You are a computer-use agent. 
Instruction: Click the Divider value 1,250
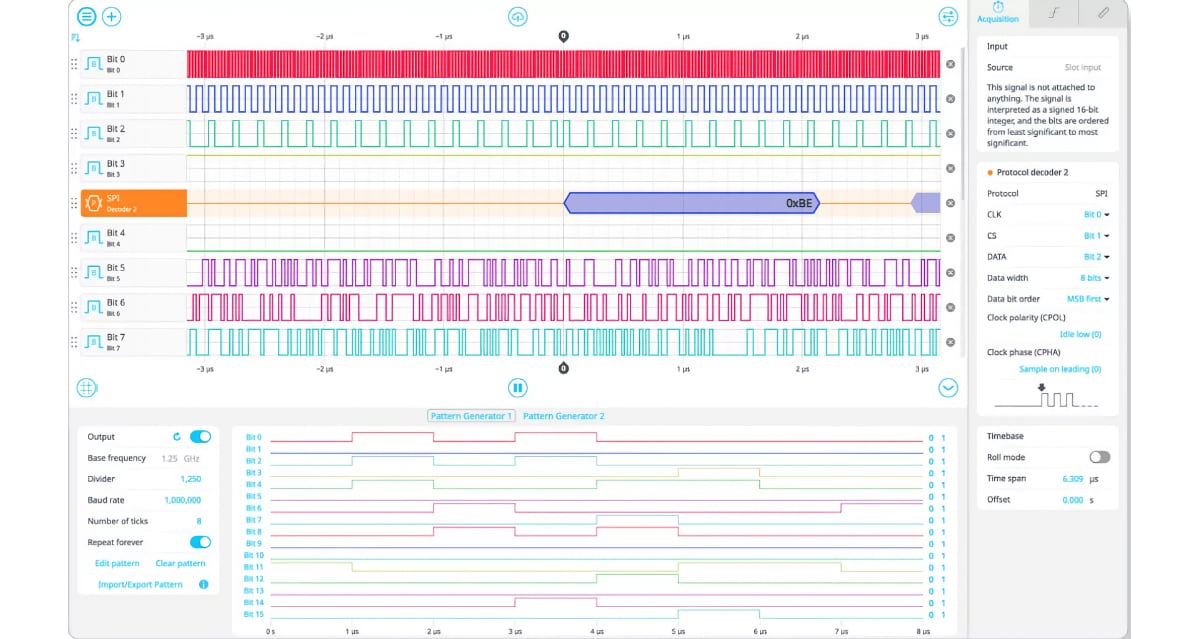[190, 479]
